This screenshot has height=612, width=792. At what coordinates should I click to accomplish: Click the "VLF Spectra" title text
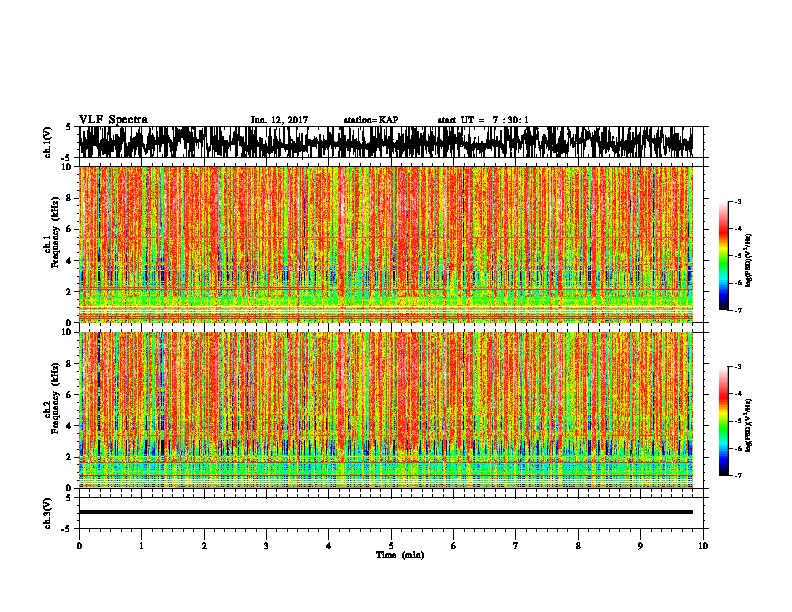pos(113,120)
